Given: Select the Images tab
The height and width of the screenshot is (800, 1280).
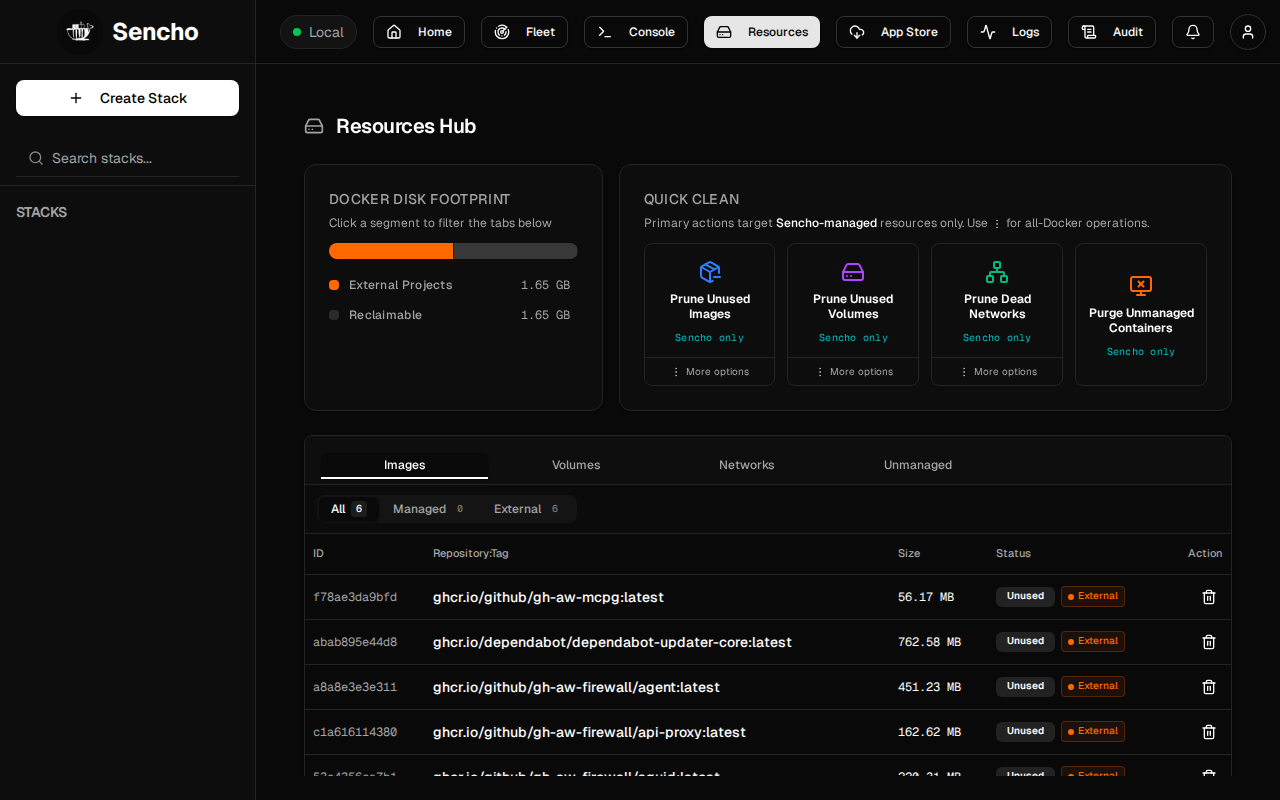Looking at the screenshot, I should [x=405, y=465].
